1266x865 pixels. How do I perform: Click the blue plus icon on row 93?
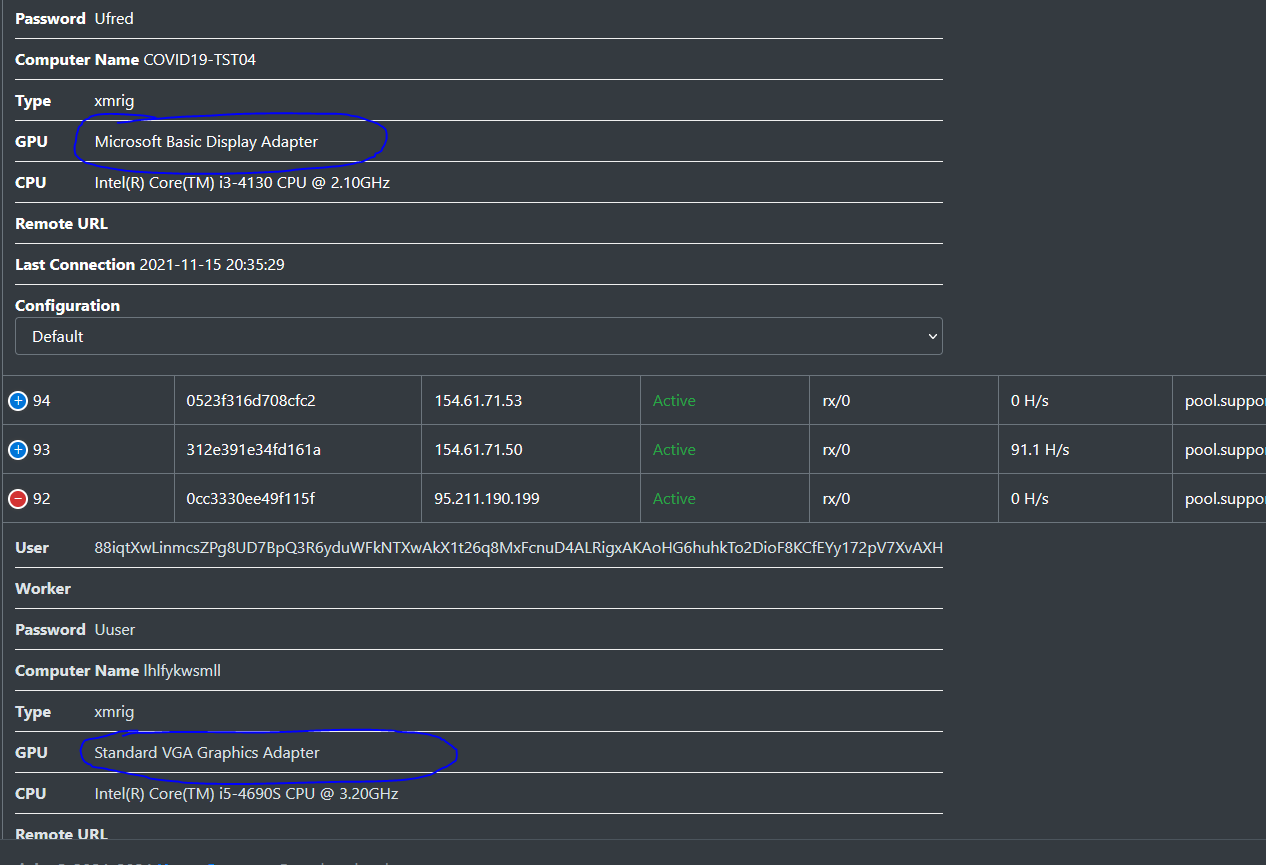click(20, 449)
